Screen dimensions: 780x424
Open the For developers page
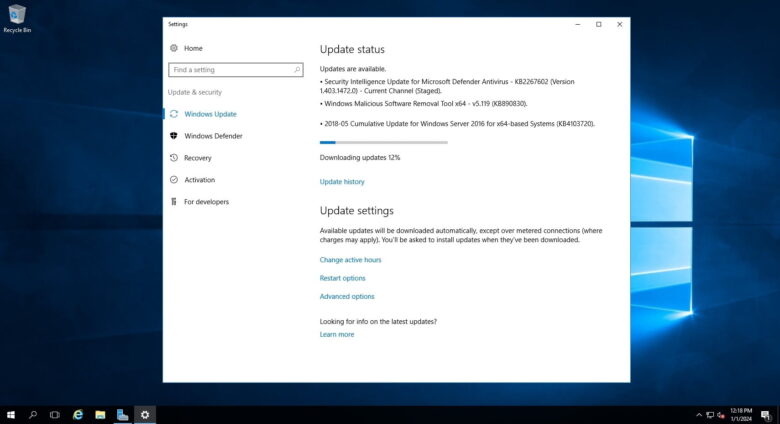pos(206,202)
